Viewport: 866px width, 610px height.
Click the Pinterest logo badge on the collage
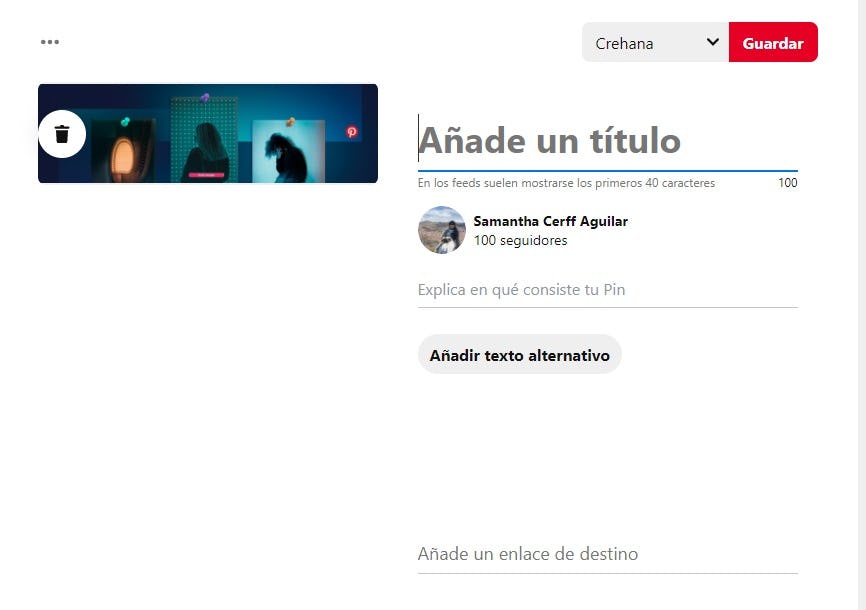coord(352,132)
